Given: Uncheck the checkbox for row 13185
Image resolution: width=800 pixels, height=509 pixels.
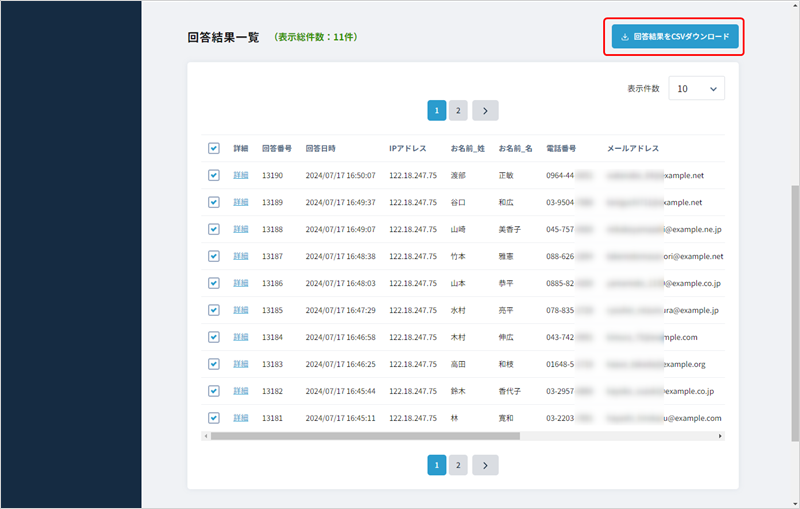Looking at the screenshot, I should pos(214,310).
